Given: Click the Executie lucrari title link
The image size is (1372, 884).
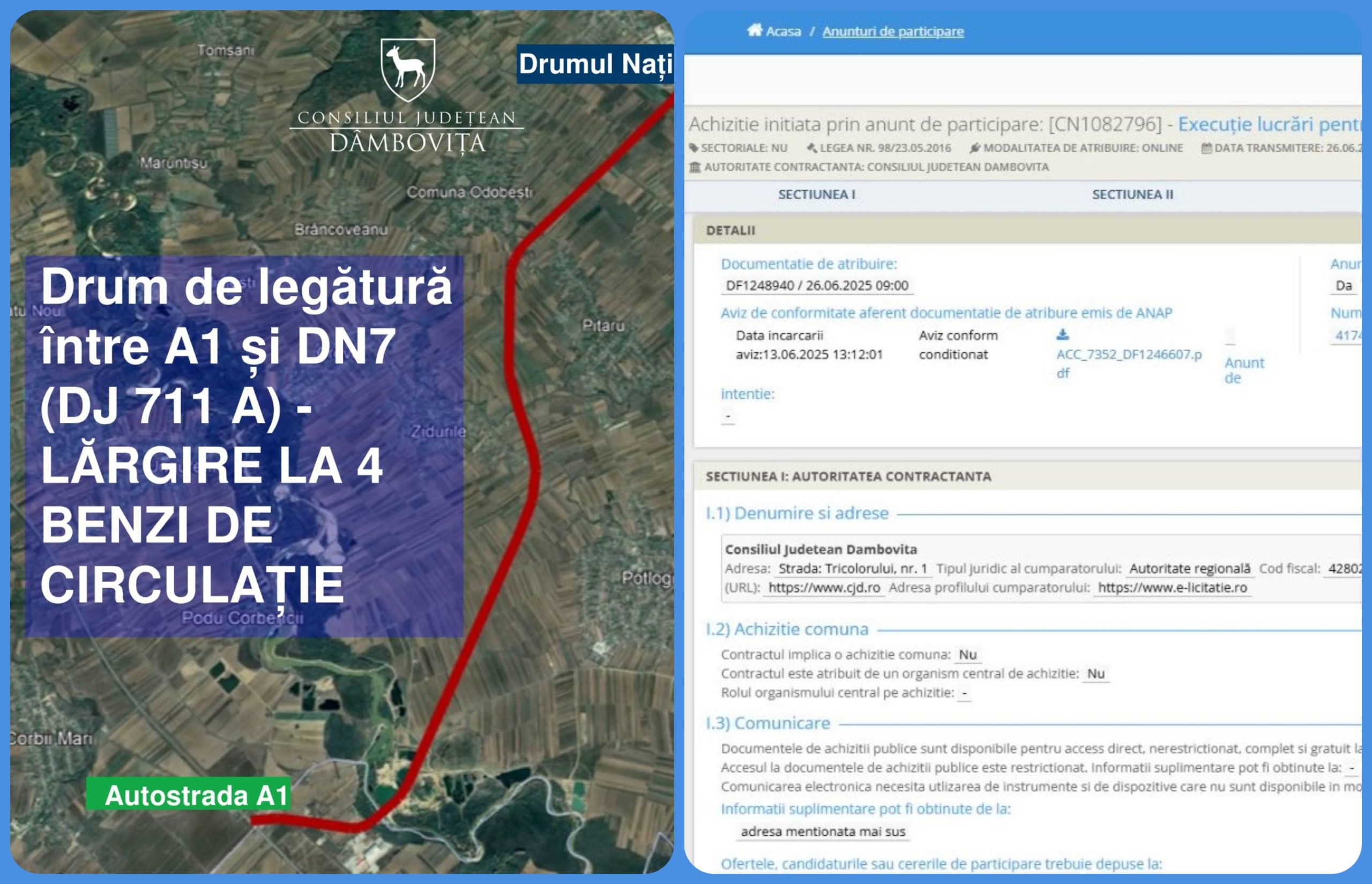Looking at the screenshot, I should pyautogui.click(x=1269, y=124).
